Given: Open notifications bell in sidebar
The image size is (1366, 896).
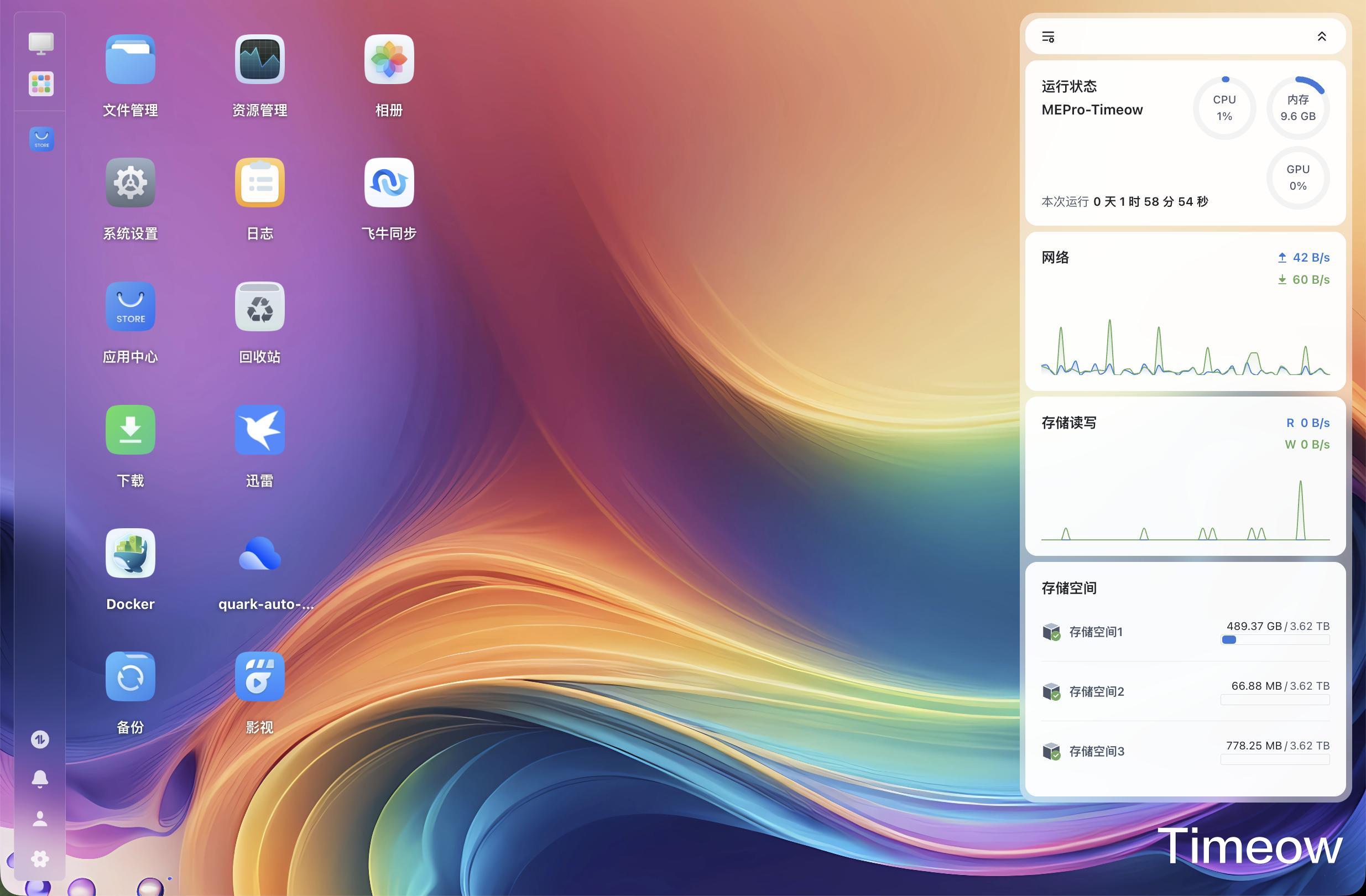Looking at the screenshot, I should (40, 779).
